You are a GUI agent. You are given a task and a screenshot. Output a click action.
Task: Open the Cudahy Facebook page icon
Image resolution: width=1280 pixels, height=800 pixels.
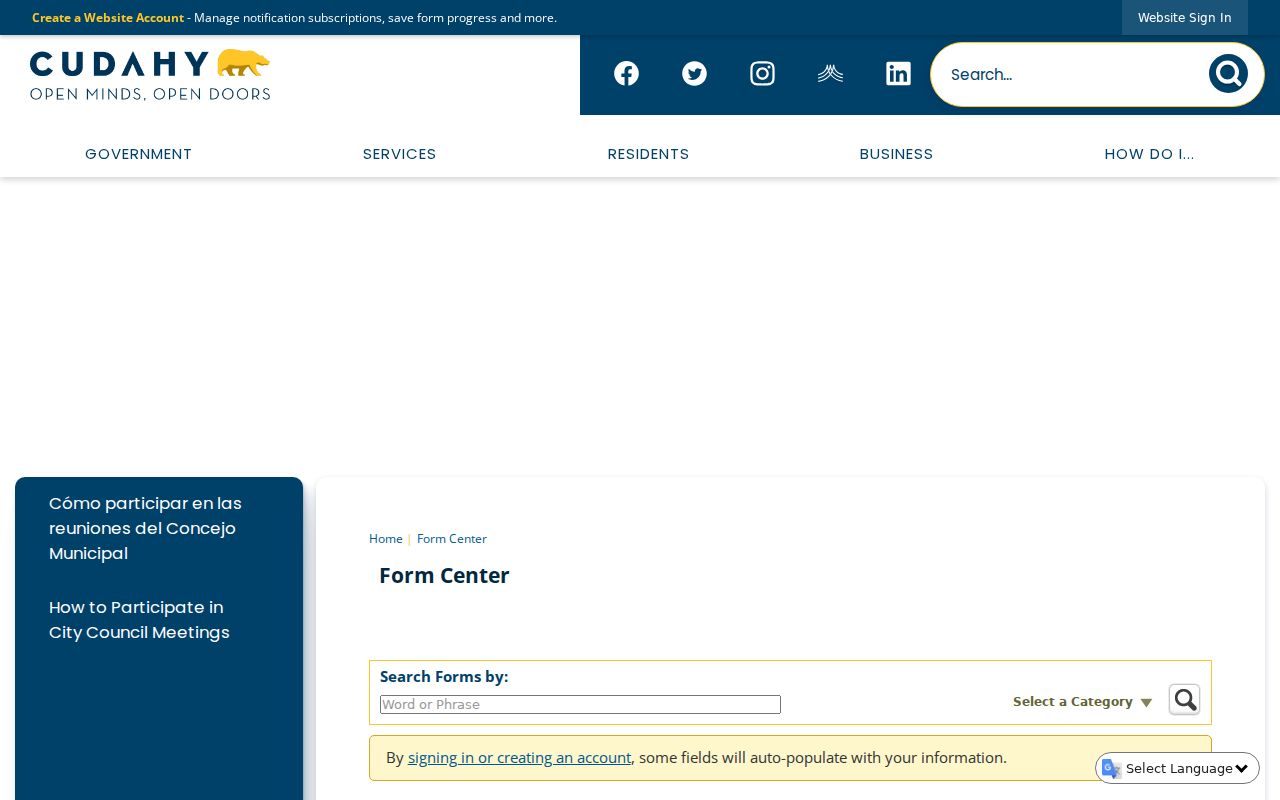tap(626, 74)
